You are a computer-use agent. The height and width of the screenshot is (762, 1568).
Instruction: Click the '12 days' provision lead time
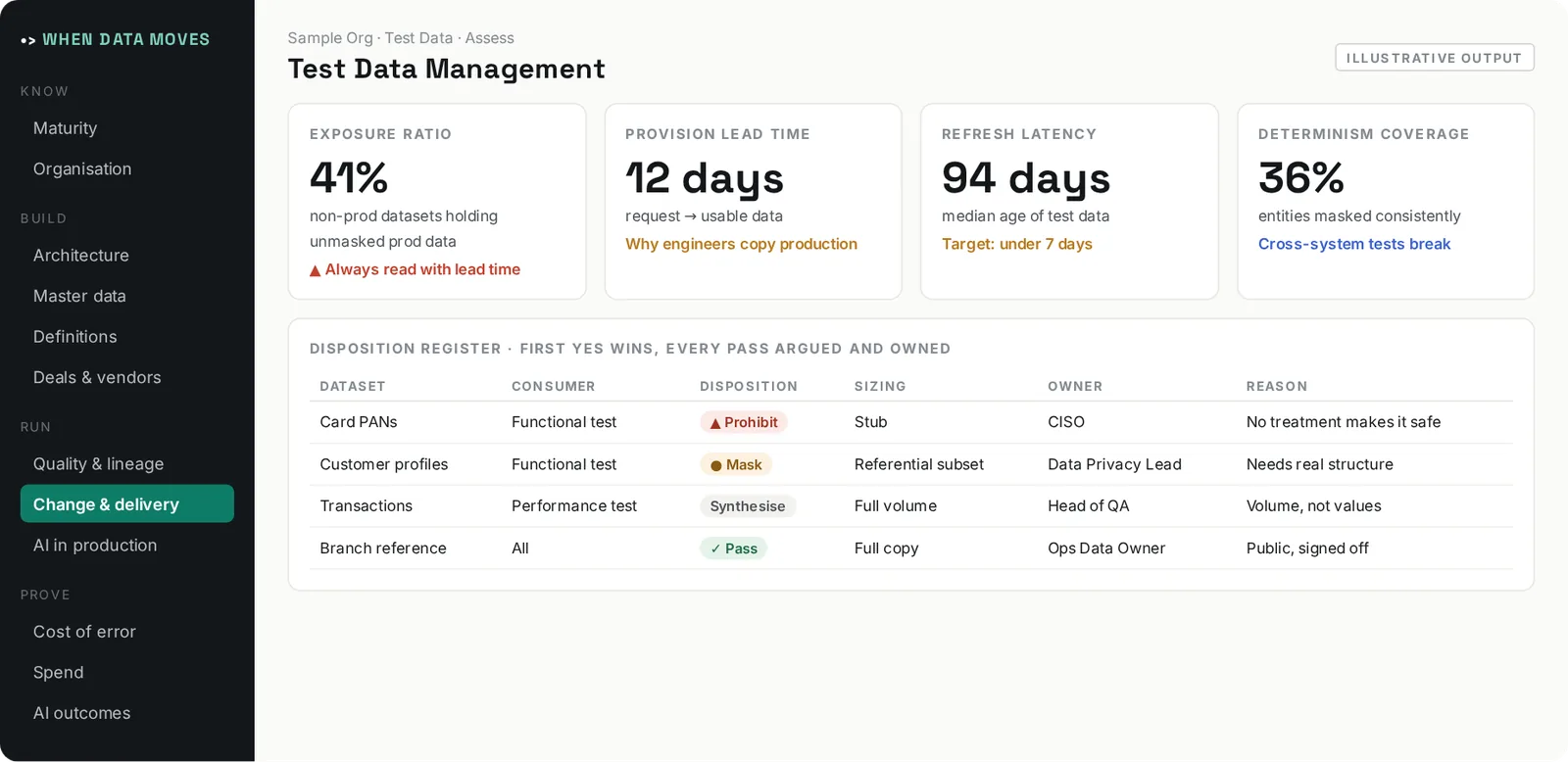705,178
